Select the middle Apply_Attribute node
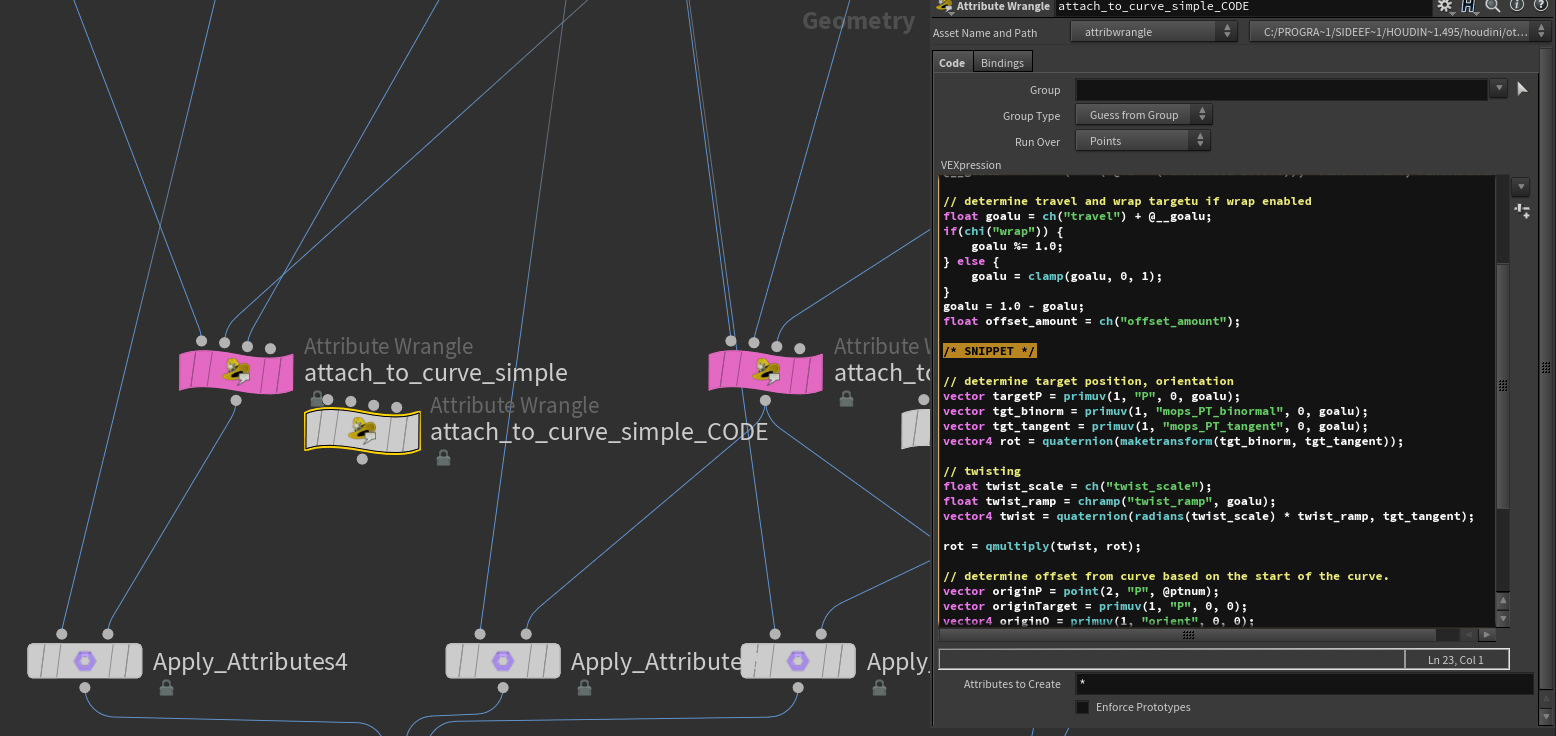The width and height of the screenshot is (1556, 736). click(503, 661)
